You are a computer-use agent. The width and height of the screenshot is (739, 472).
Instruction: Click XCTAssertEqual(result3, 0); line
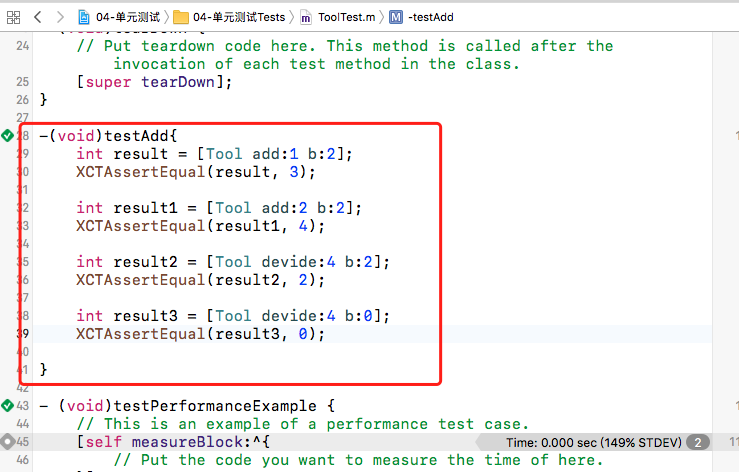click(x=201, y=334)
